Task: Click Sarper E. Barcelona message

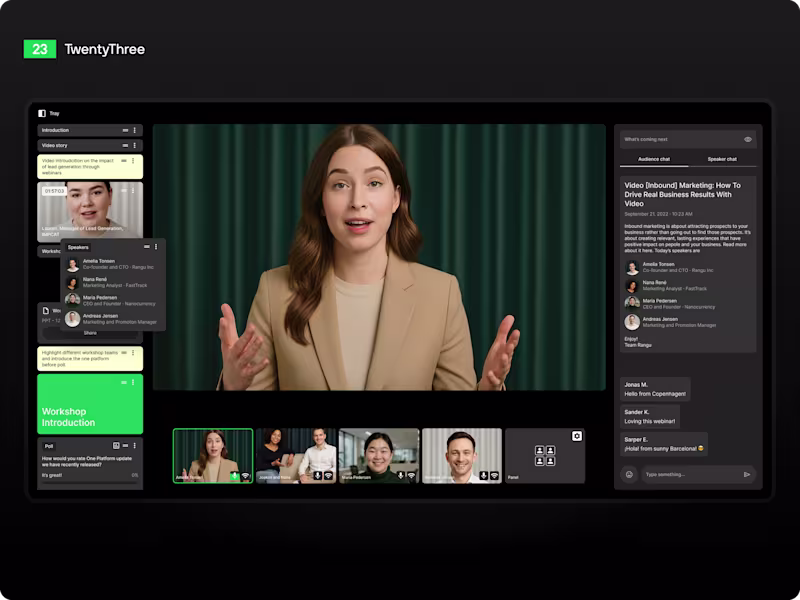Action: click(x=664, y=444)
